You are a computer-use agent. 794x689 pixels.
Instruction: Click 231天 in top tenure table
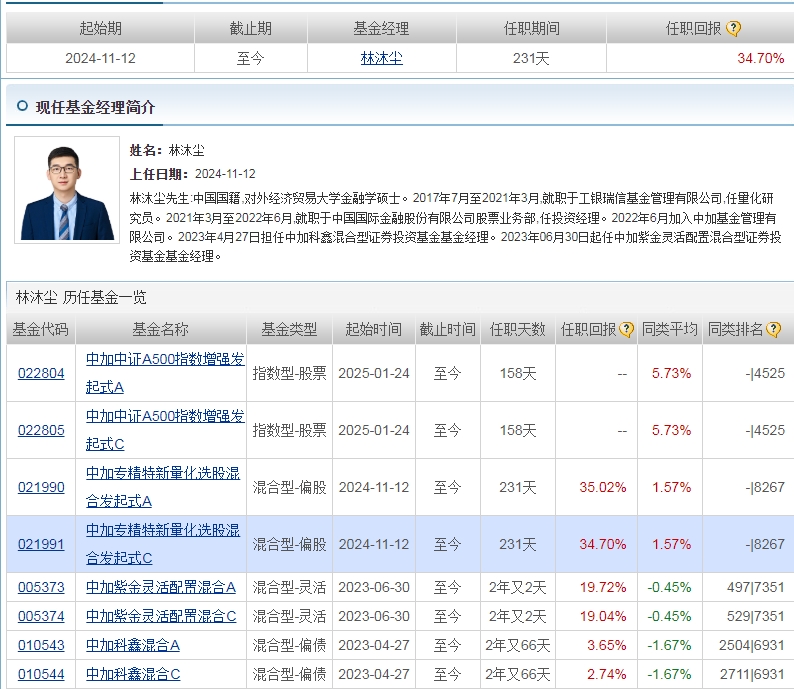click(x=531, y=58)
